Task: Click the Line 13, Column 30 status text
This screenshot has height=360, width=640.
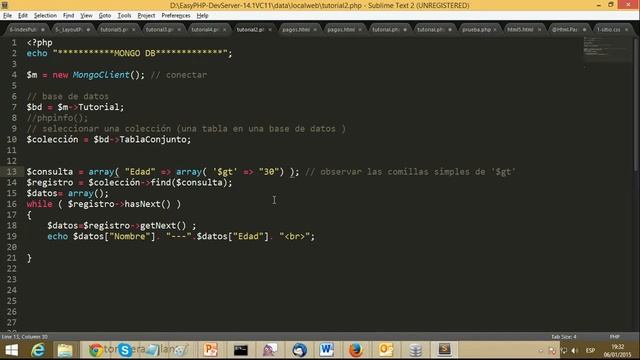Action: click(x=25, y=337)
